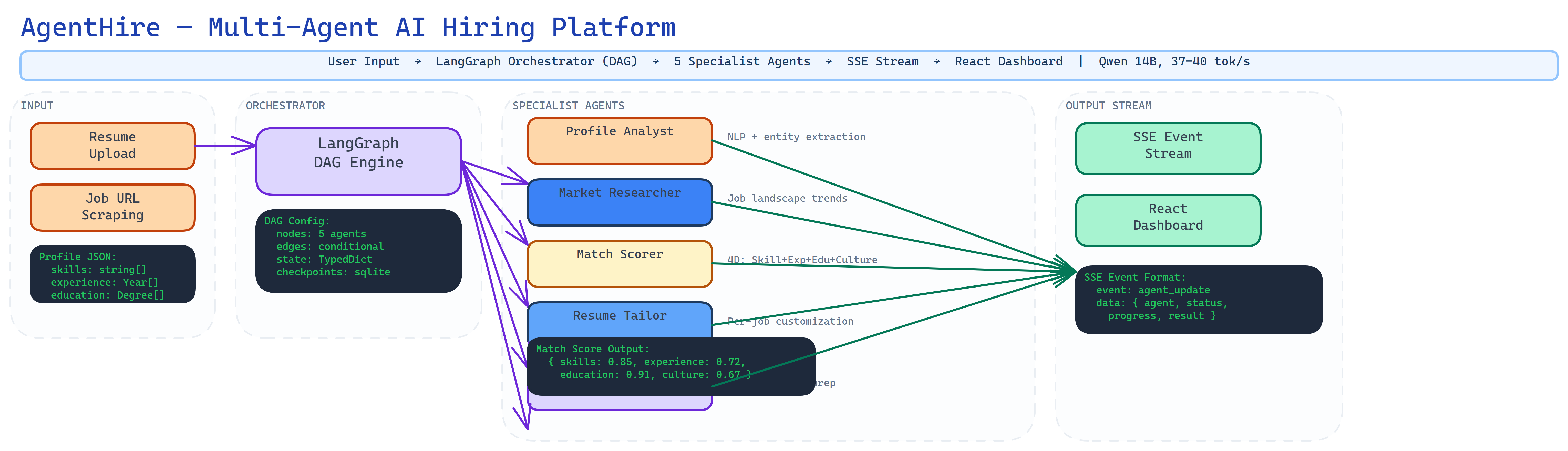This screenshot has height=451, width=1568.
Task: Select the 'skills: 0.85, experience: 0.72' line
Action: click(x=646, y=362)
